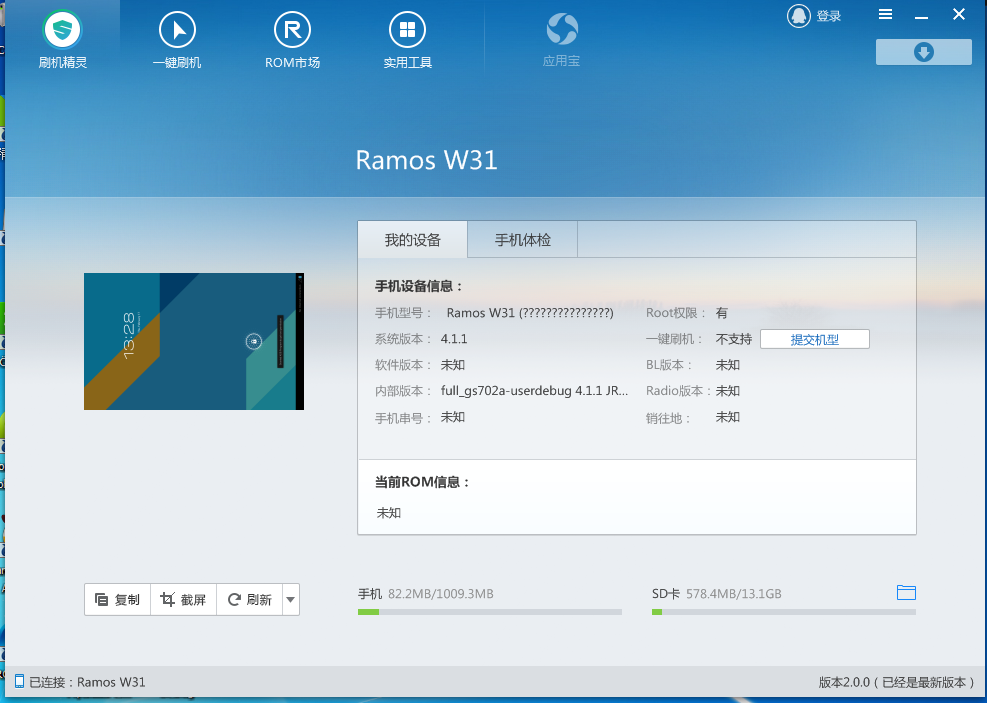Viewport: 987px width, 703px height.
Task: Switch to the 我的设备 tab
Action: [x=412, y=240]
